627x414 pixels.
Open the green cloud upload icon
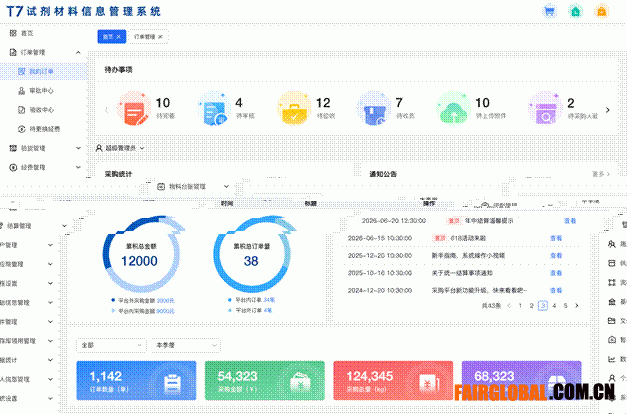click(x=453, y=108)
